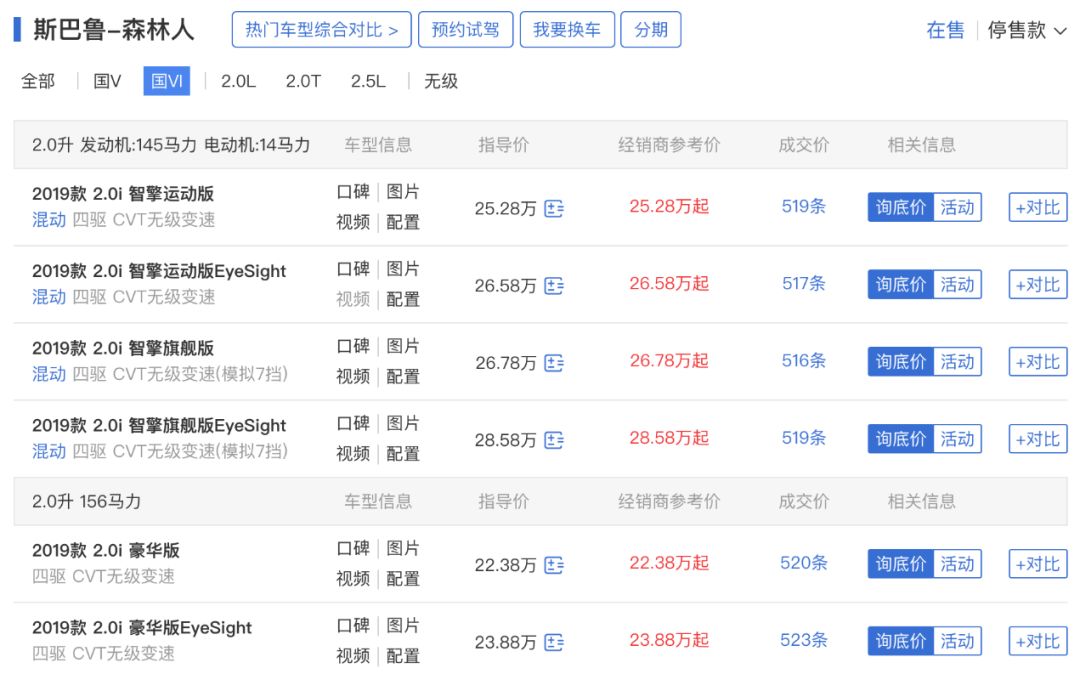Screen dimensions: 1080x674
Task: Click 询底价 for 2019款 智擎运动版
Action: 900,207
